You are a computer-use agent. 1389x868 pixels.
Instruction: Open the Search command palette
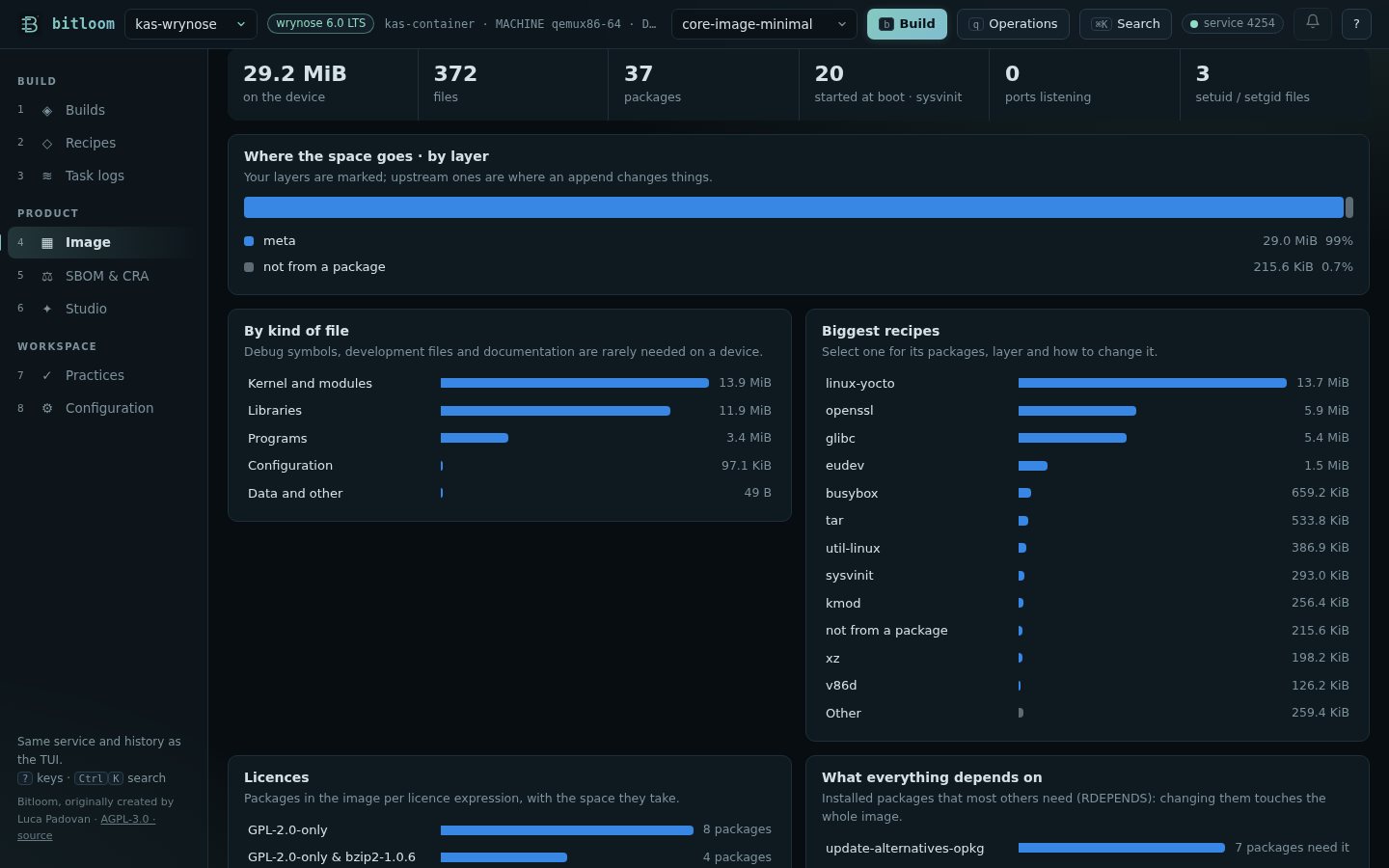coord(1126,24)
